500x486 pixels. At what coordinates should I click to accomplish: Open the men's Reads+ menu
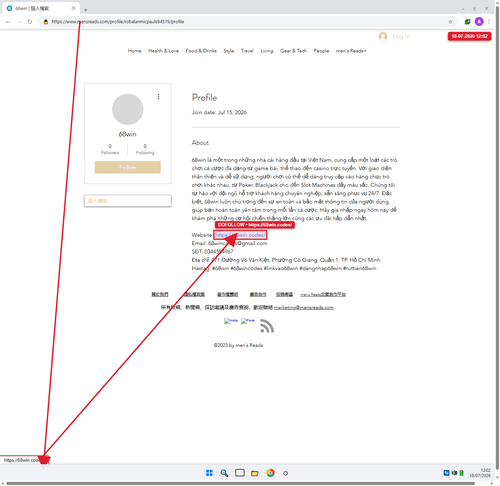coord(351,51)
